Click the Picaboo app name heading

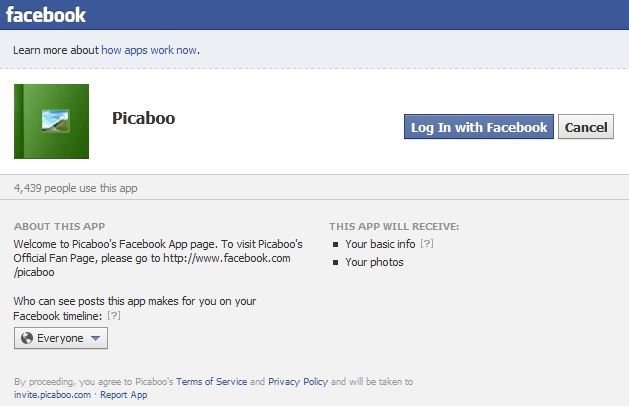(143, 118)
